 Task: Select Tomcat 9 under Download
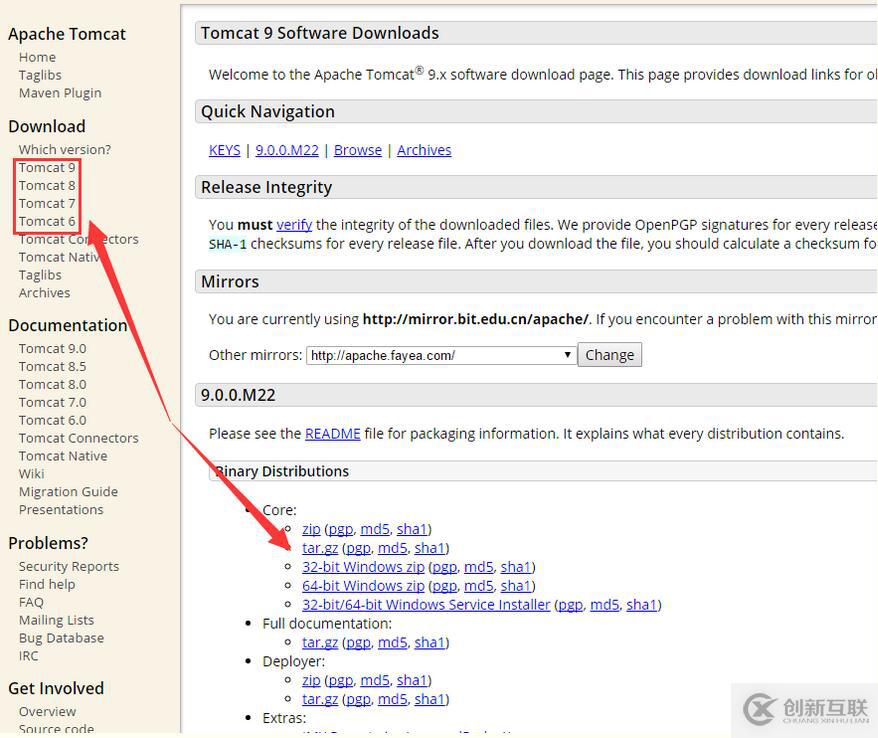tap(46, 167)
